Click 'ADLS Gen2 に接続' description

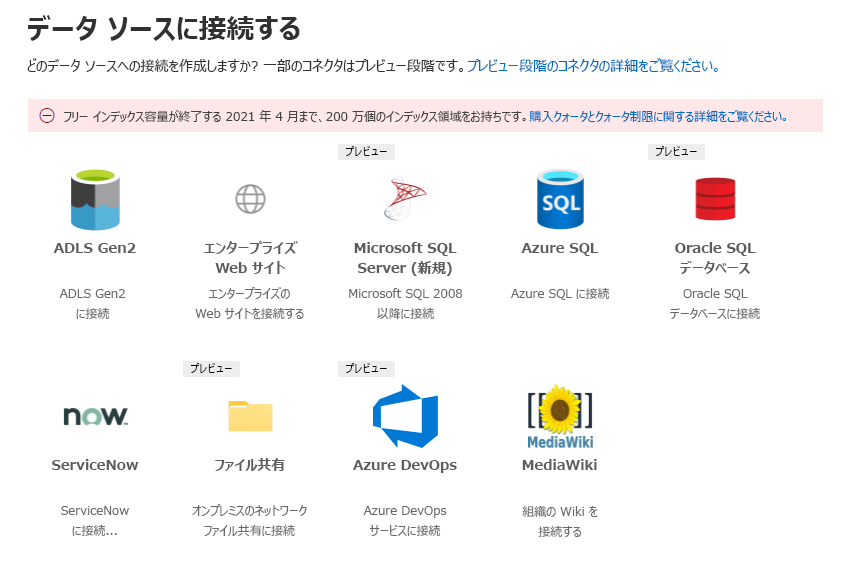click(93, 304)
